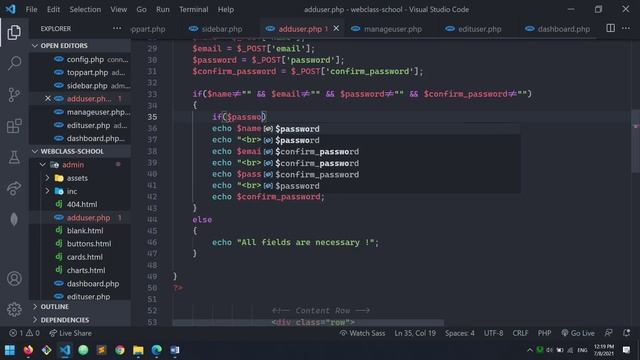This screenshot has width=640, height=360.
Task: Open the Selection menu
Action: [85, 9]
